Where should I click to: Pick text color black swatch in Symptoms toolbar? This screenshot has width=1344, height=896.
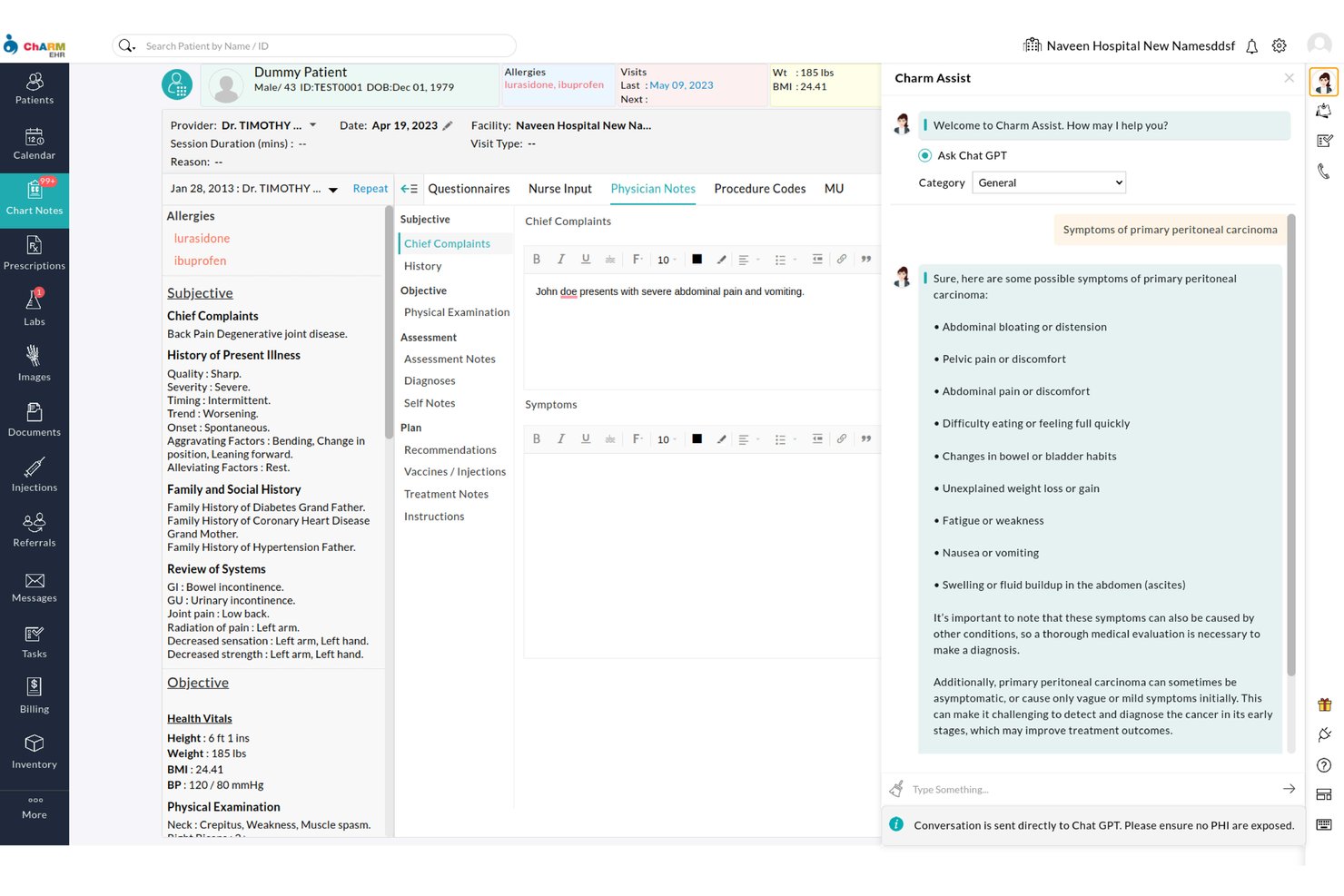697,438
